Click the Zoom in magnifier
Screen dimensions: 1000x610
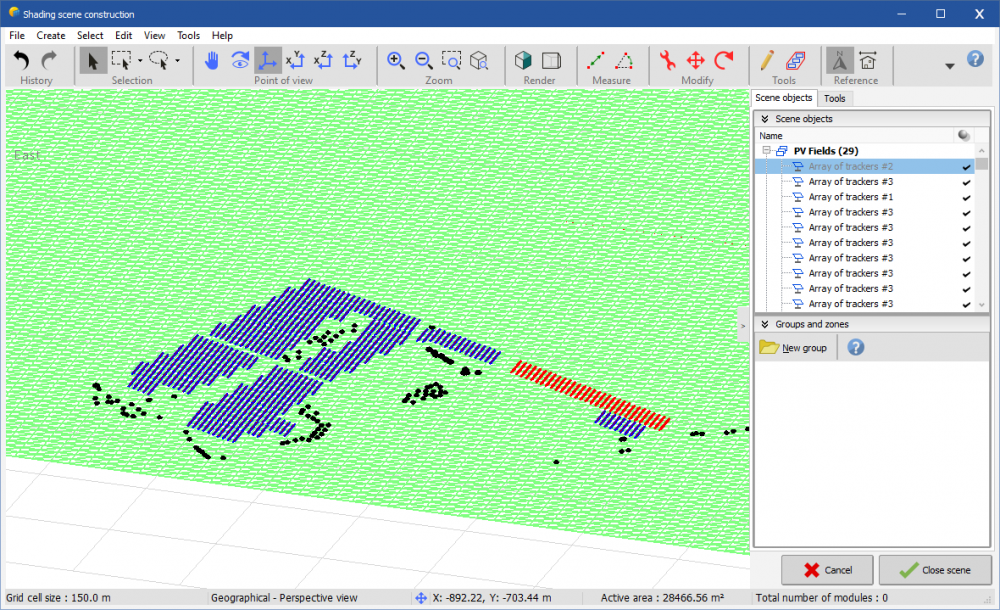396,61
